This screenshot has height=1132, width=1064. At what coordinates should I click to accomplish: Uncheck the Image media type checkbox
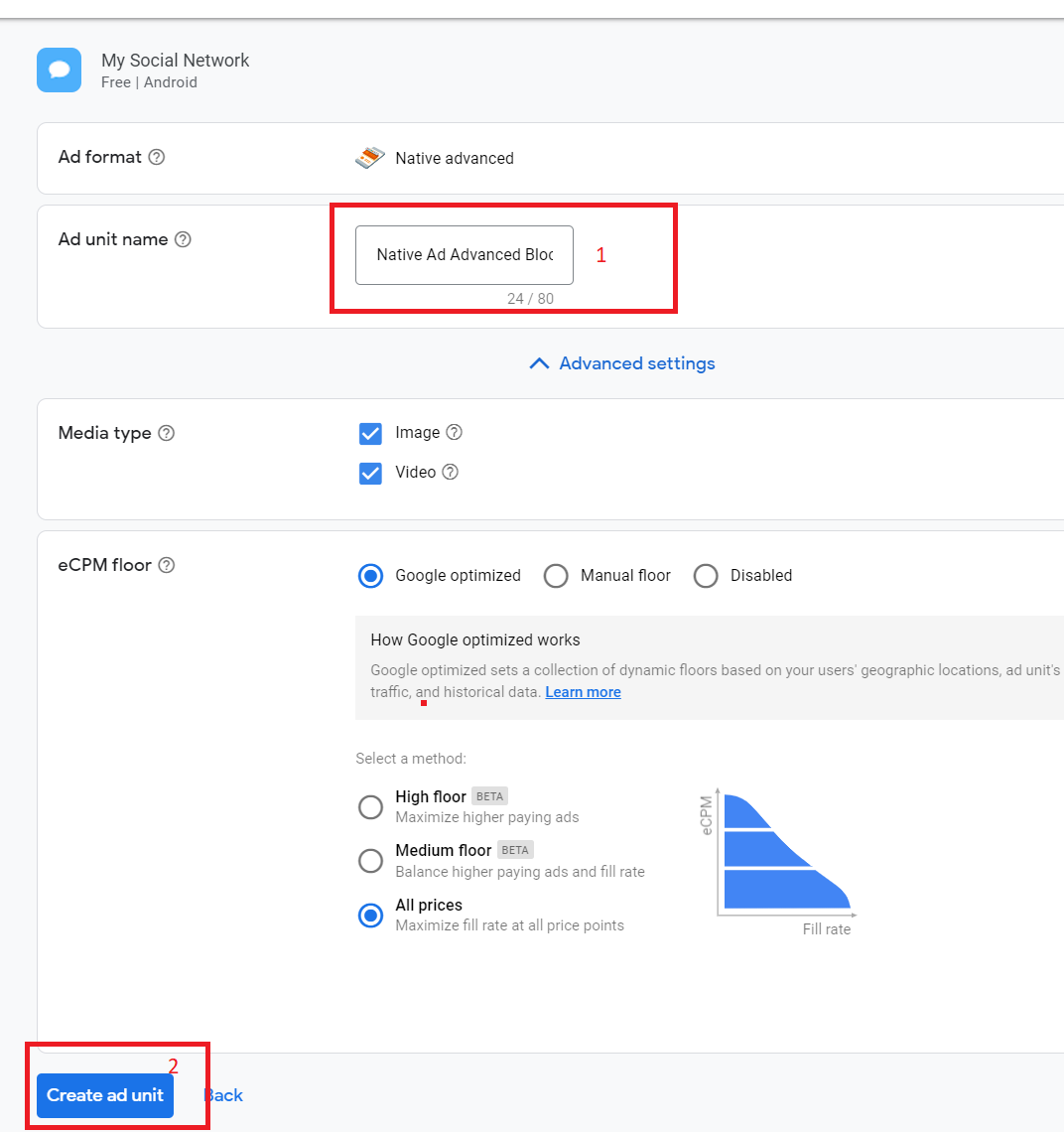click(x=370, y=433)
